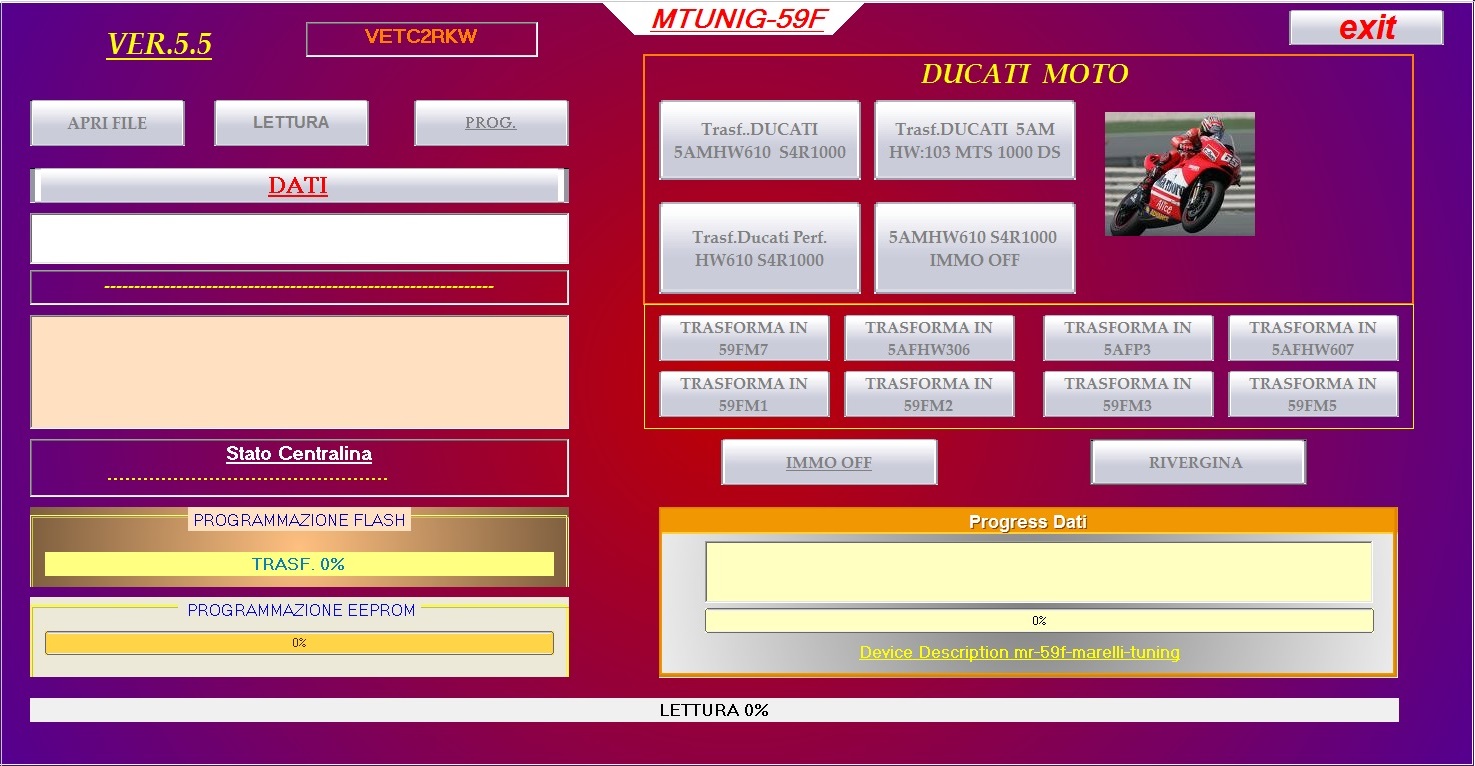Click 5AMHW610 S4R1000 IMMO OFF button
This screenshot has width=1475, height=766.
tap(975, 248)
